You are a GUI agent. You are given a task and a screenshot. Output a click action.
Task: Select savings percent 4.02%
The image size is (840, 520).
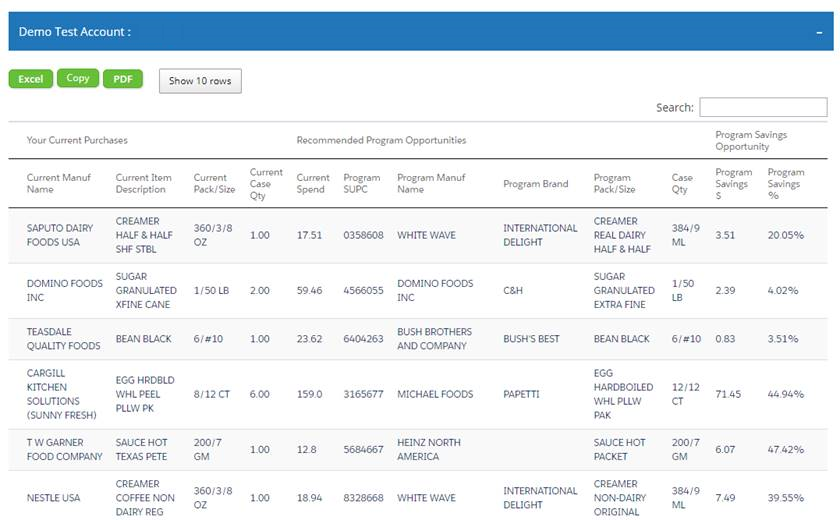[x=783, y=290]
